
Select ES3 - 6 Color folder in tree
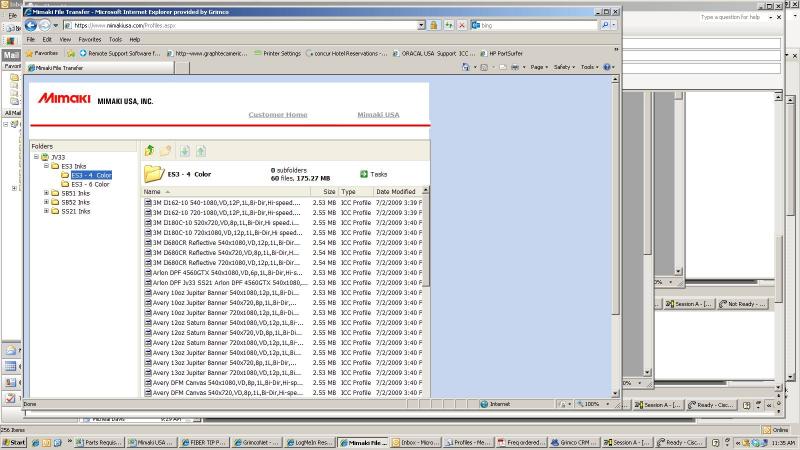[x=90, y=184]
